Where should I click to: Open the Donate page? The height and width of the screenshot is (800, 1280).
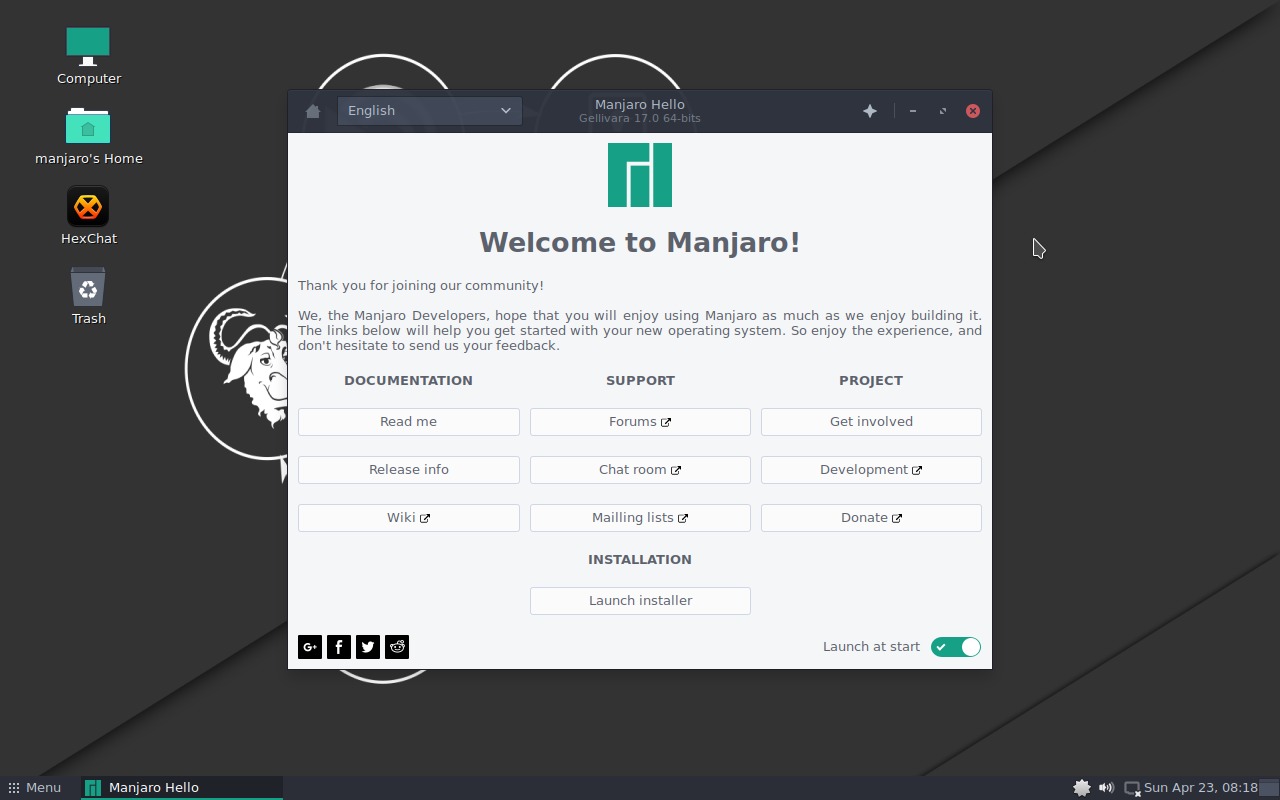click(x=871, y=517)
